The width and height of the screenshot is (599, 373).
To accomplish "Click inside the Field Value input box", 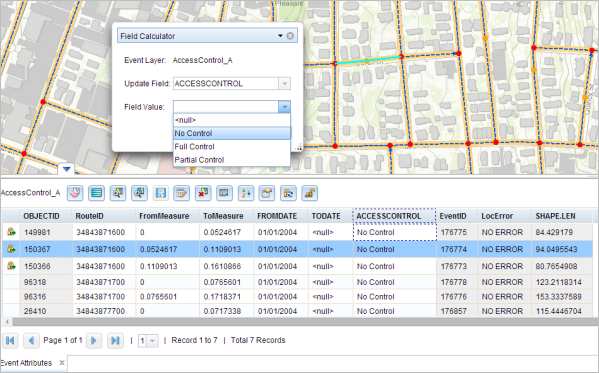I will [226, 107].
